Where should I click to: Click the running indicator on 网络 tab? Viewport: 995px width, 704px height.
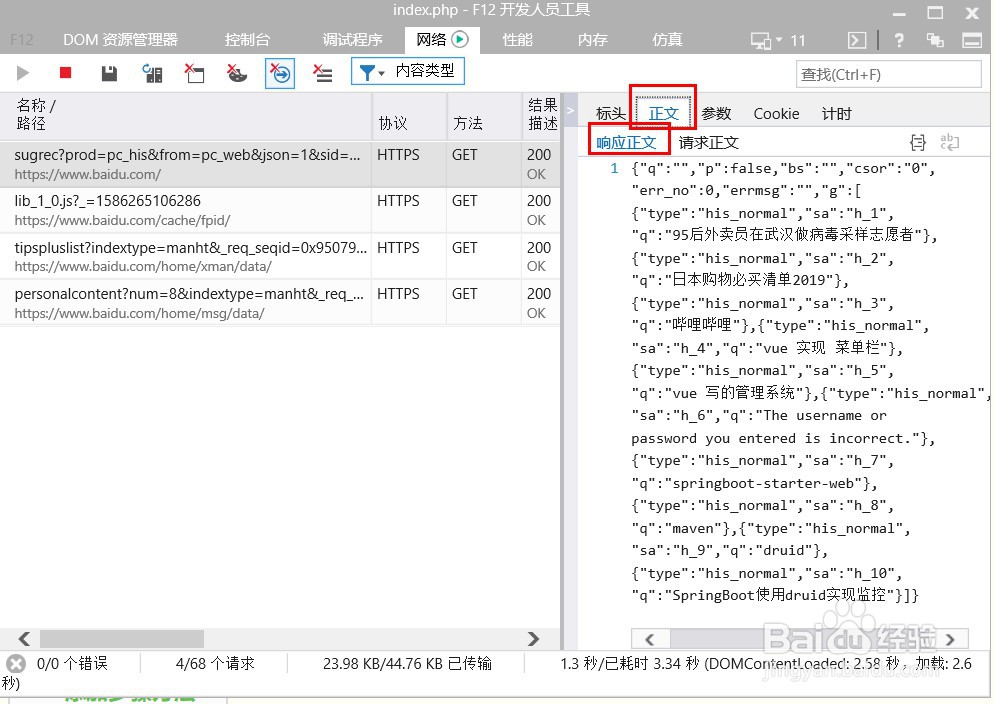[x=460, y=39]
